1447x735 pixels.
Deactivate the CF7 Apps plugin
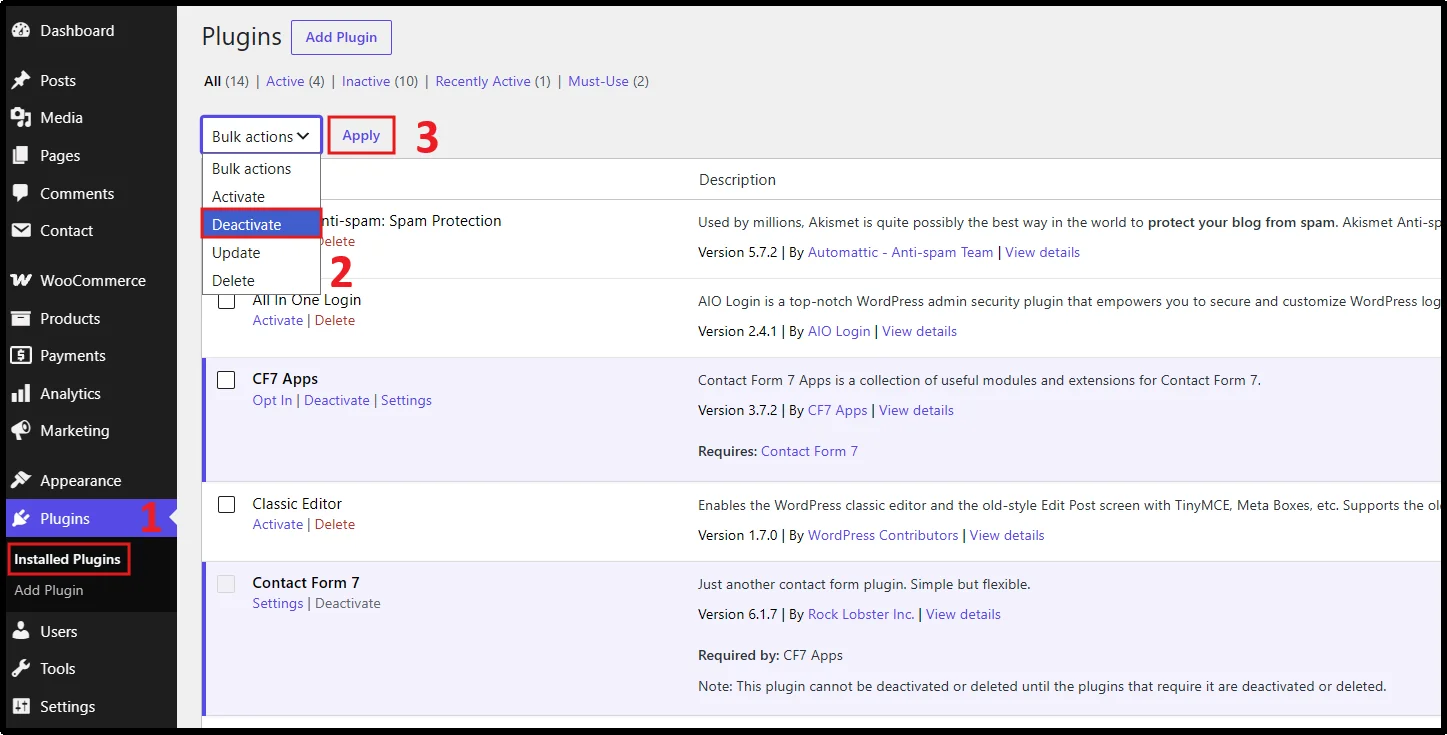337,401
